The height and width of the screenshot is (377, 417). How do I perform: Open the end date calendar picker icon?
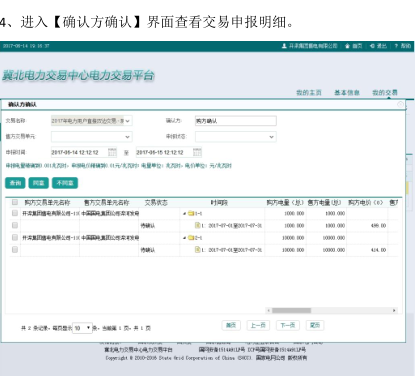tap(197, 152)
